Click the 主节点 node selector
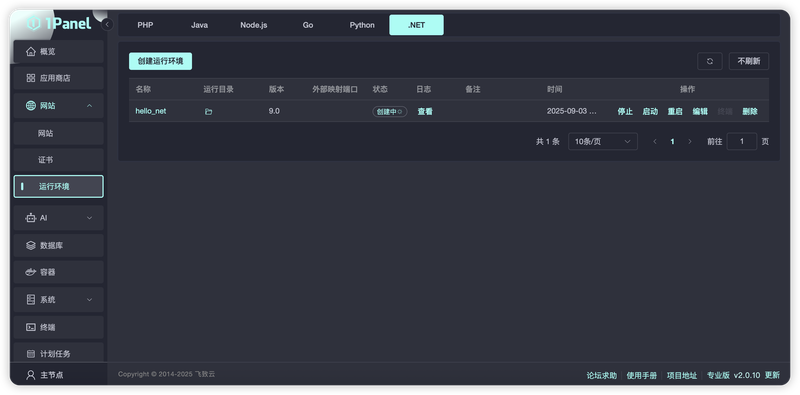Image resolution: width=800 pixels, height=395 pixels. tap(45, 375)
